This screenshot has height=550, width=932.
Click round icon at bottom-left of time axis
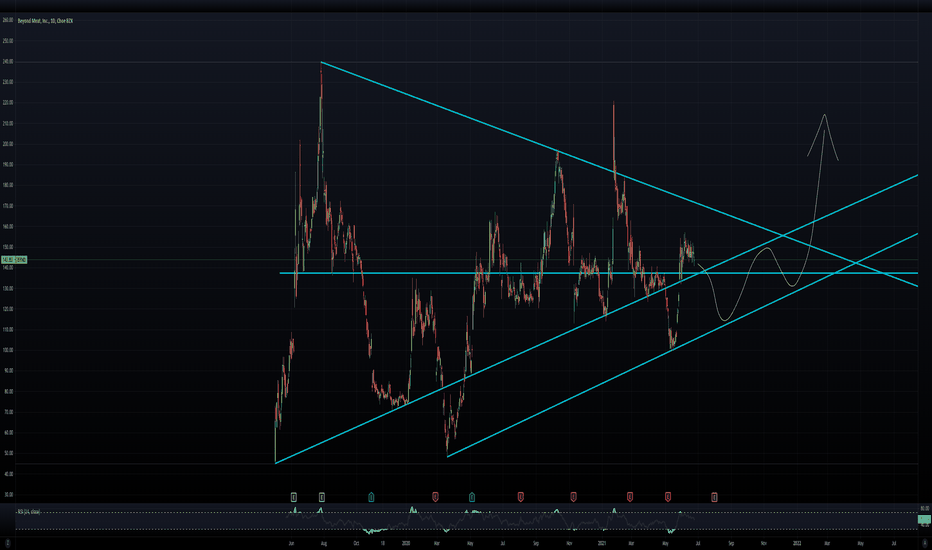point(8,543)
